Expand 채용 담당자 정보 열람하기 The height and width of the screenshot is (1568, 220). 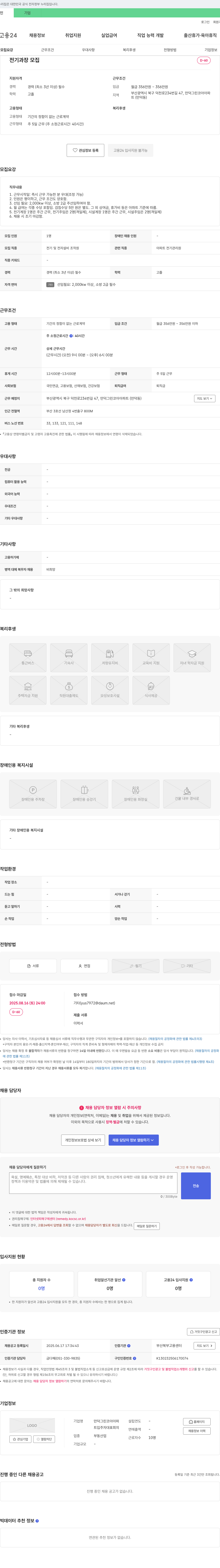click(134, 1140)
